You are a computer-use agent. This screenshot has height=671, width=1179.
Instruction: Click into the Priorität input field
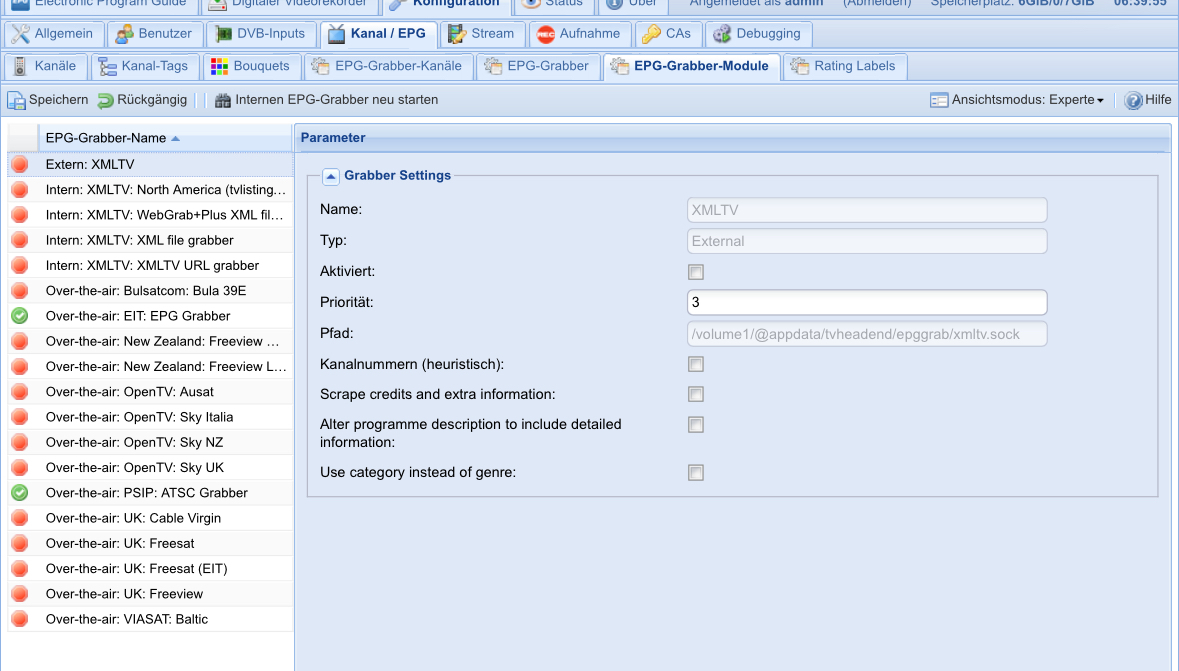866,302
